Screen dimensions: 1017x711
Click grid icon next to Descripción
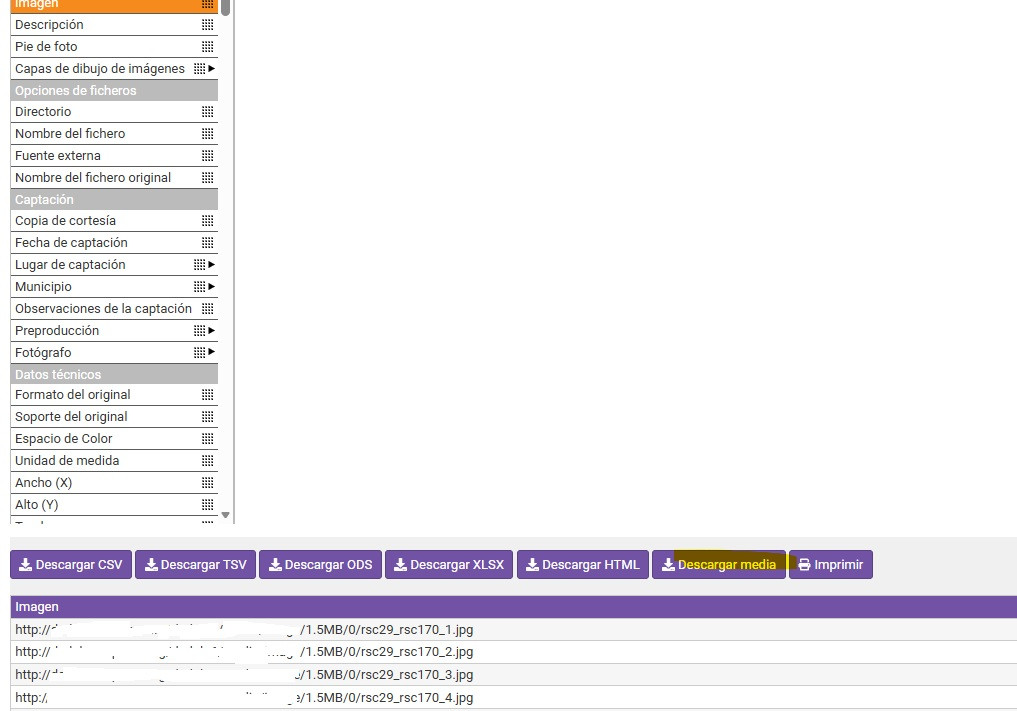207,25
